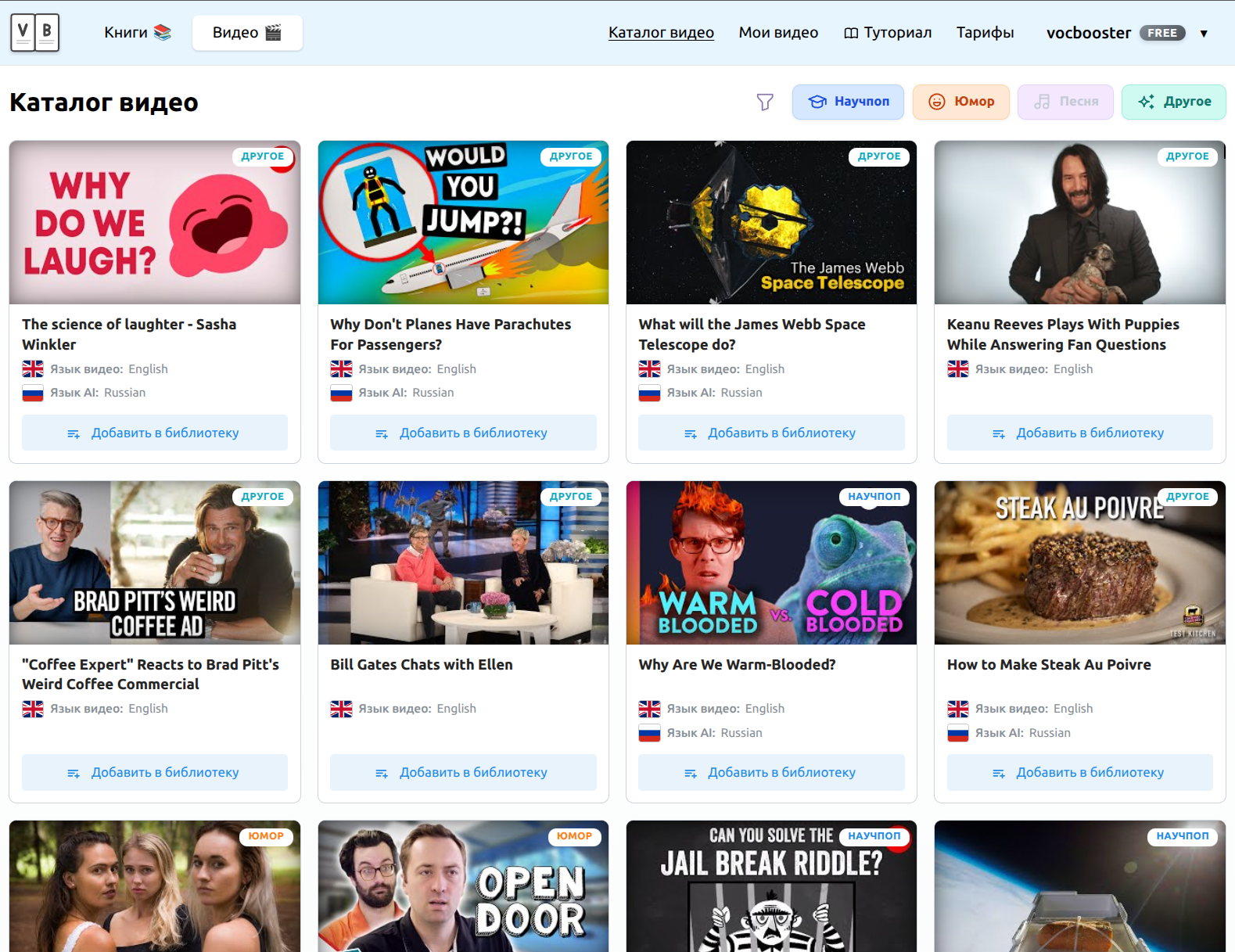Expand the vocbooster account dropdown arrow
Image resolution: width=1235 pixels, height=952 pixels.
(1204, 34)
